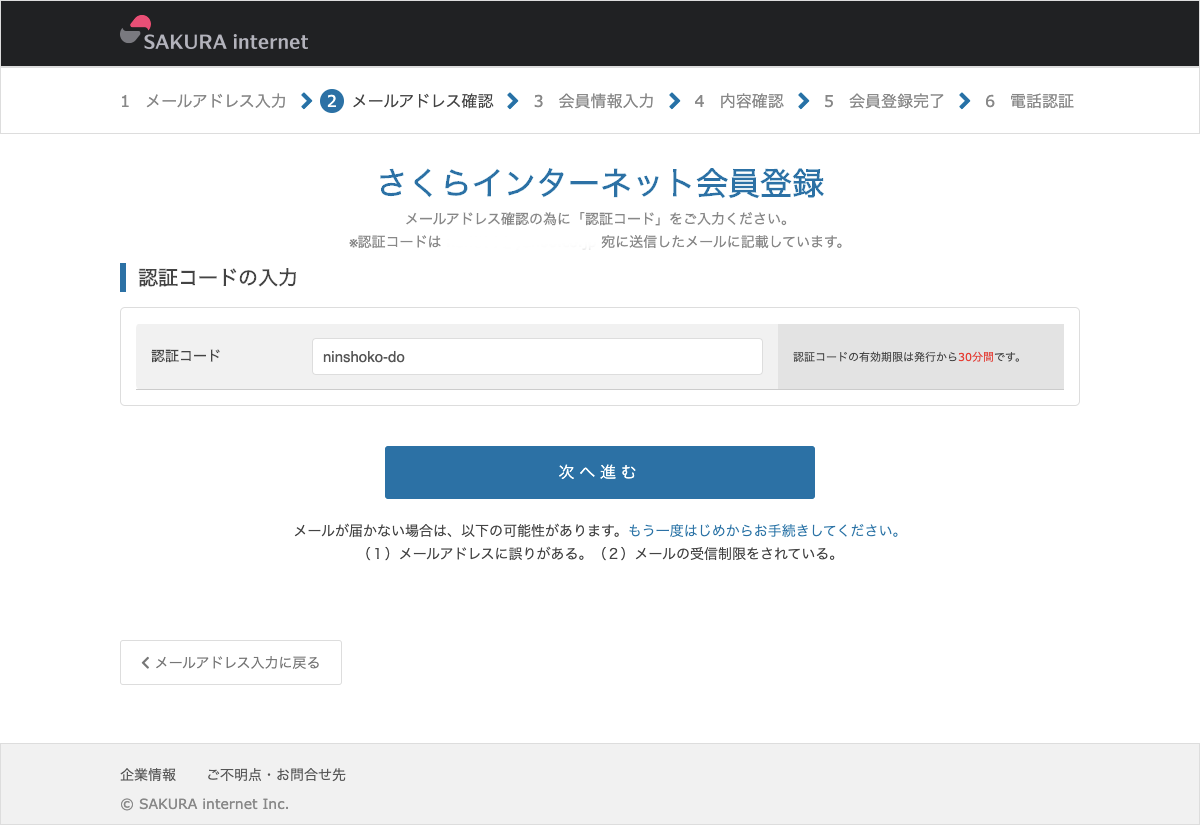This screenshot has width=1200, height=825.
Task: Click the chevron arrow right after 内容確認
Action: tap(804, 101)
